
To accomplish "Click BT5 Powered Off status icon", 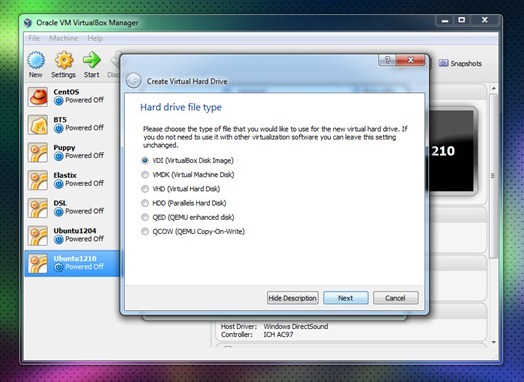I will click(58, 128).
